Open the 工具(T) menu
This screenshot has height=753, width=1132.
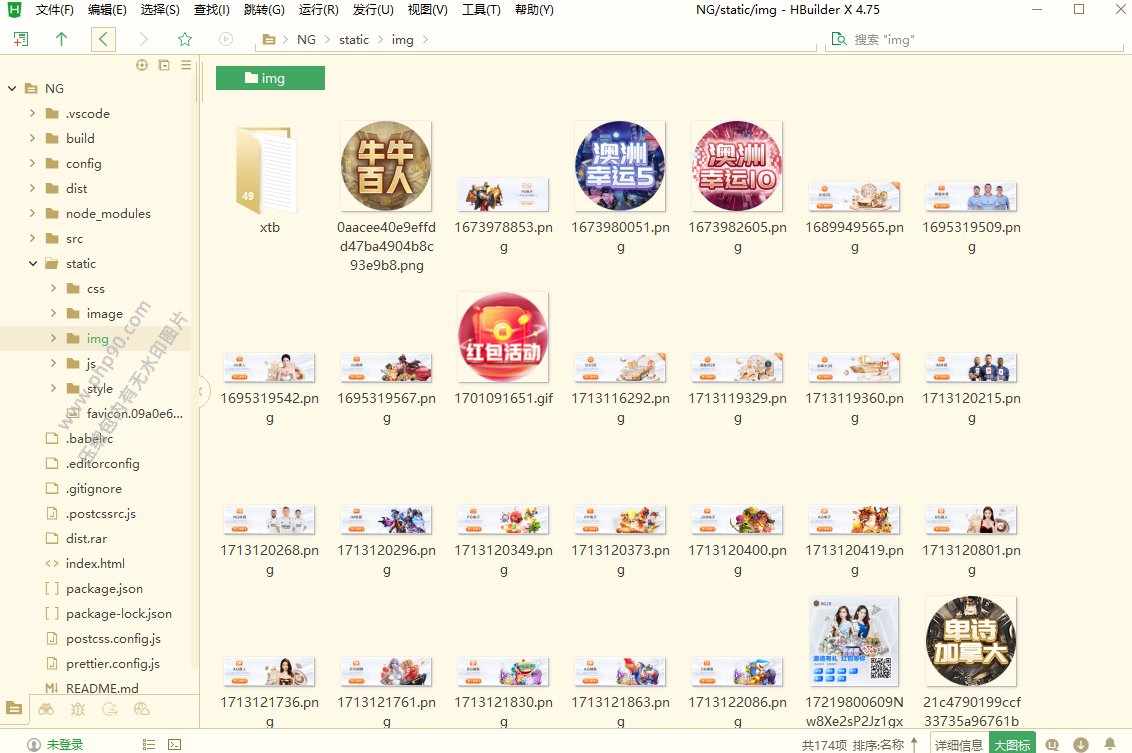tap(481, 10)
